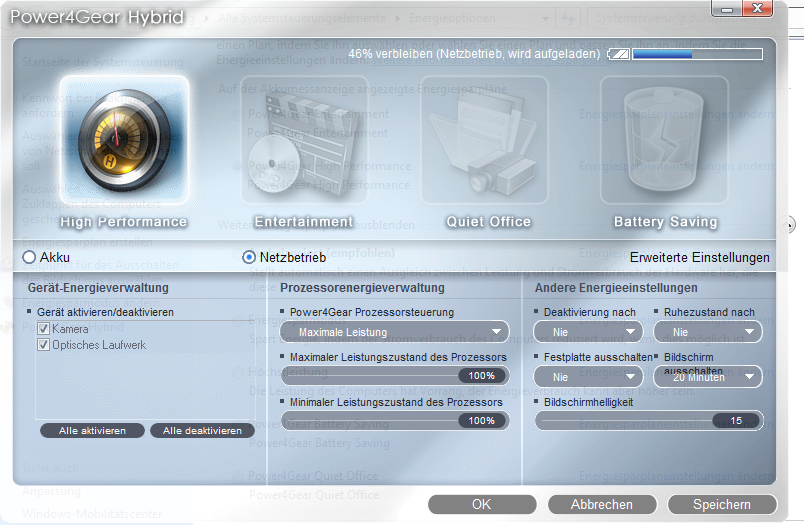Click Alle deaktivieren button
Image resolution: width=804 pixels, height=525 pixels.
tap(203, 431)
